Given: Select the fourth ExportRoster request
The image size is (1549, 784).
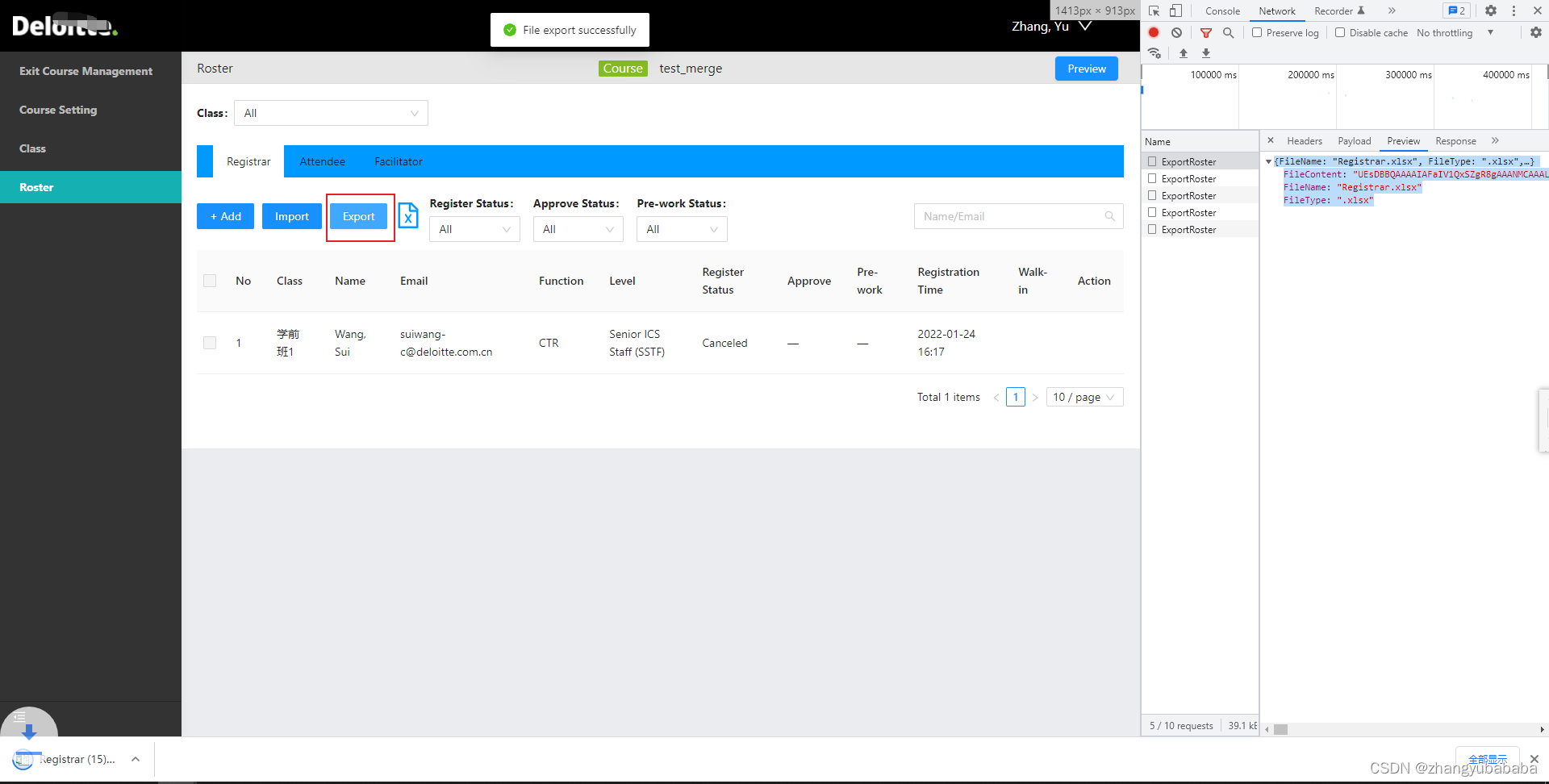Looking at the screenshot, I should (x=1200, y=213).
